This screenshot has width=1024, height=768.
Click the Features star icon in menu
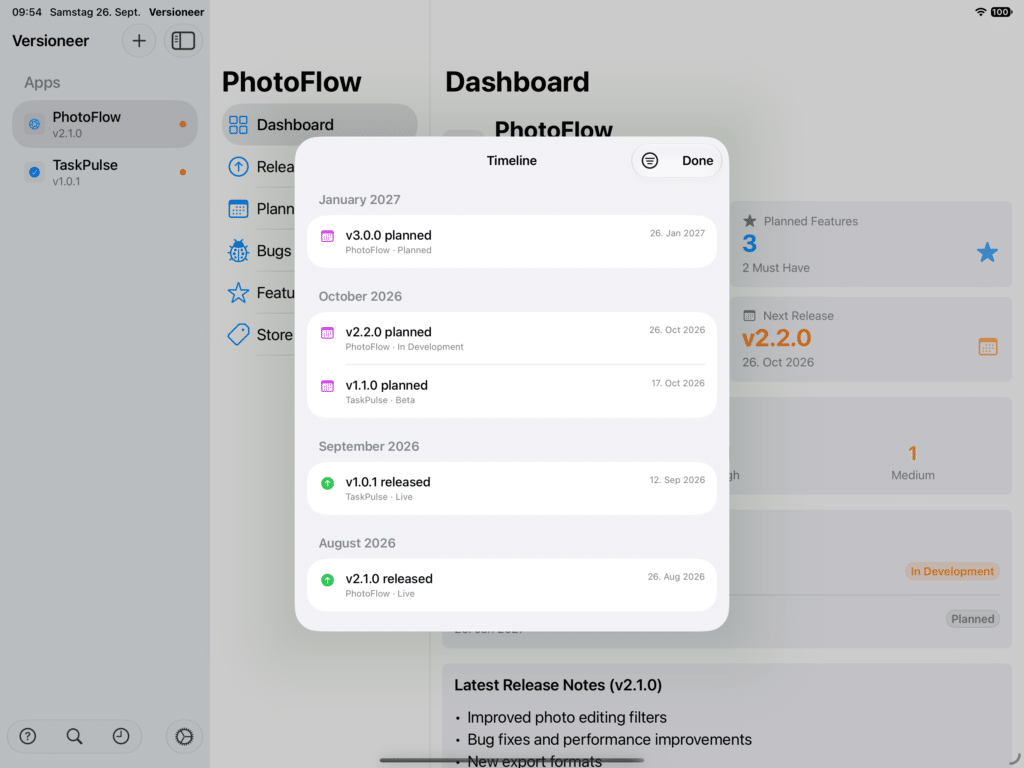[x=238, y=293]
